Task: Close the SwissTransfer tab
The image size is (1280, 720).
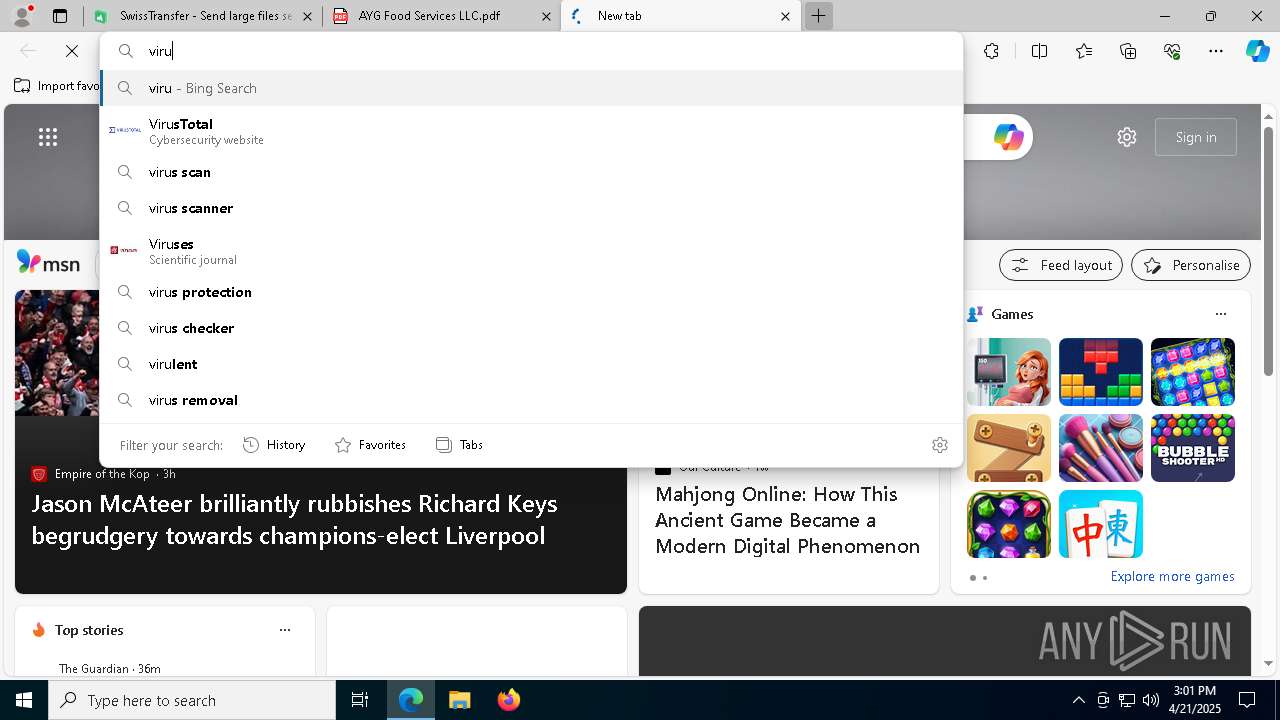Action: coord(307,16)
